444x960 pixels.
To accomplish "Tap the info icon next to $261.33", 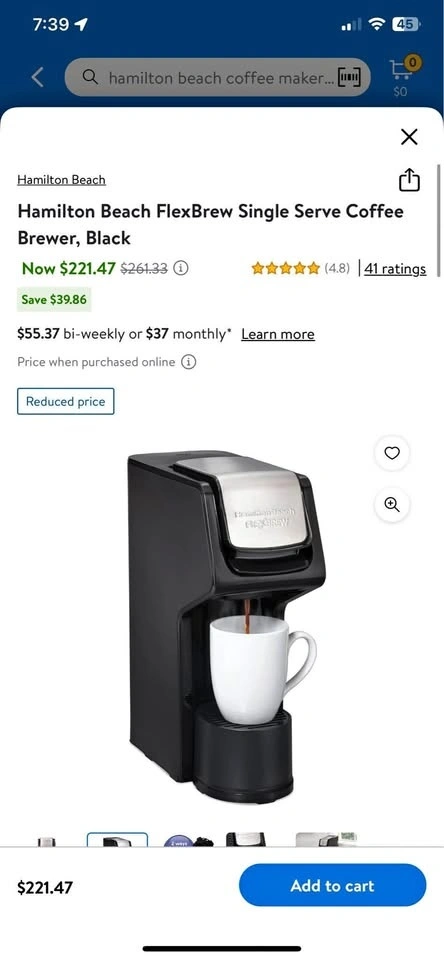I will coord(181,268).
